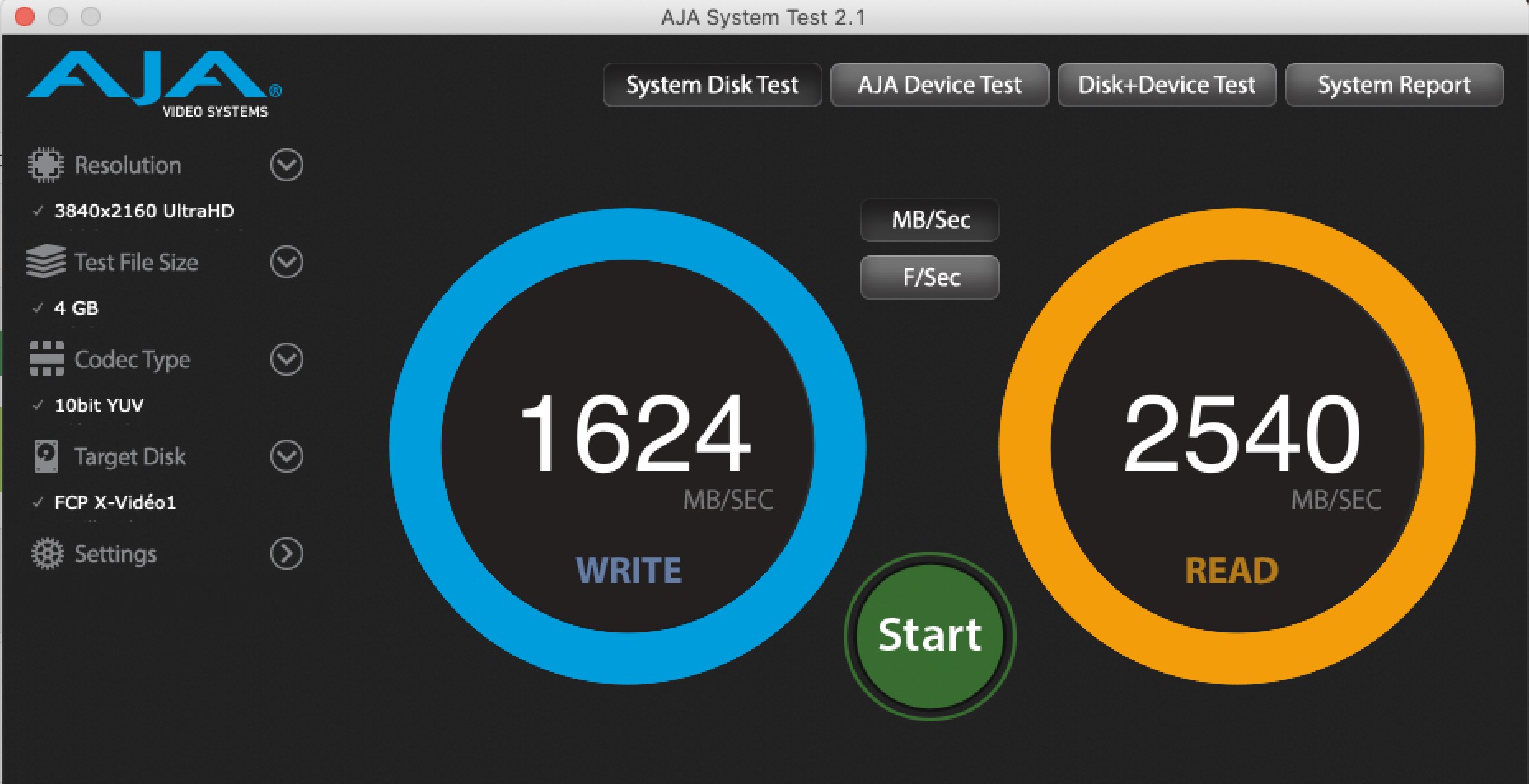Select the 4 GB file size value
1529x784 pixels.
tap(76, 308)
